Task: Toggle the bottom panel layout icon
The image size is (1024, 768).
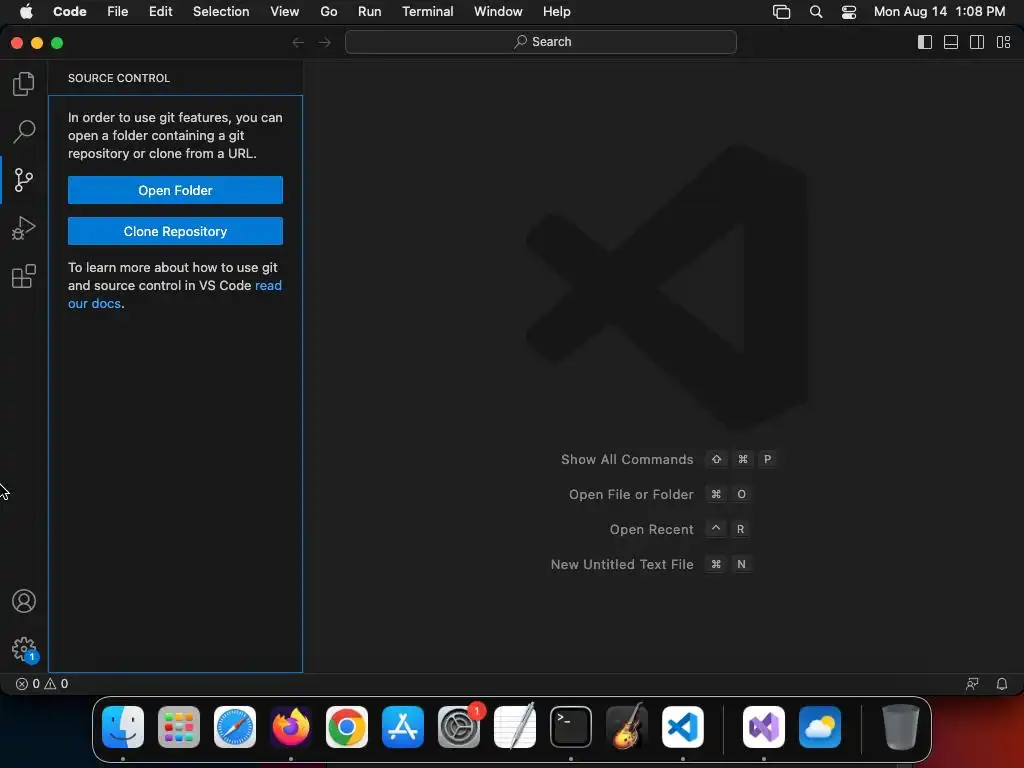Action: tap(951, 42)
